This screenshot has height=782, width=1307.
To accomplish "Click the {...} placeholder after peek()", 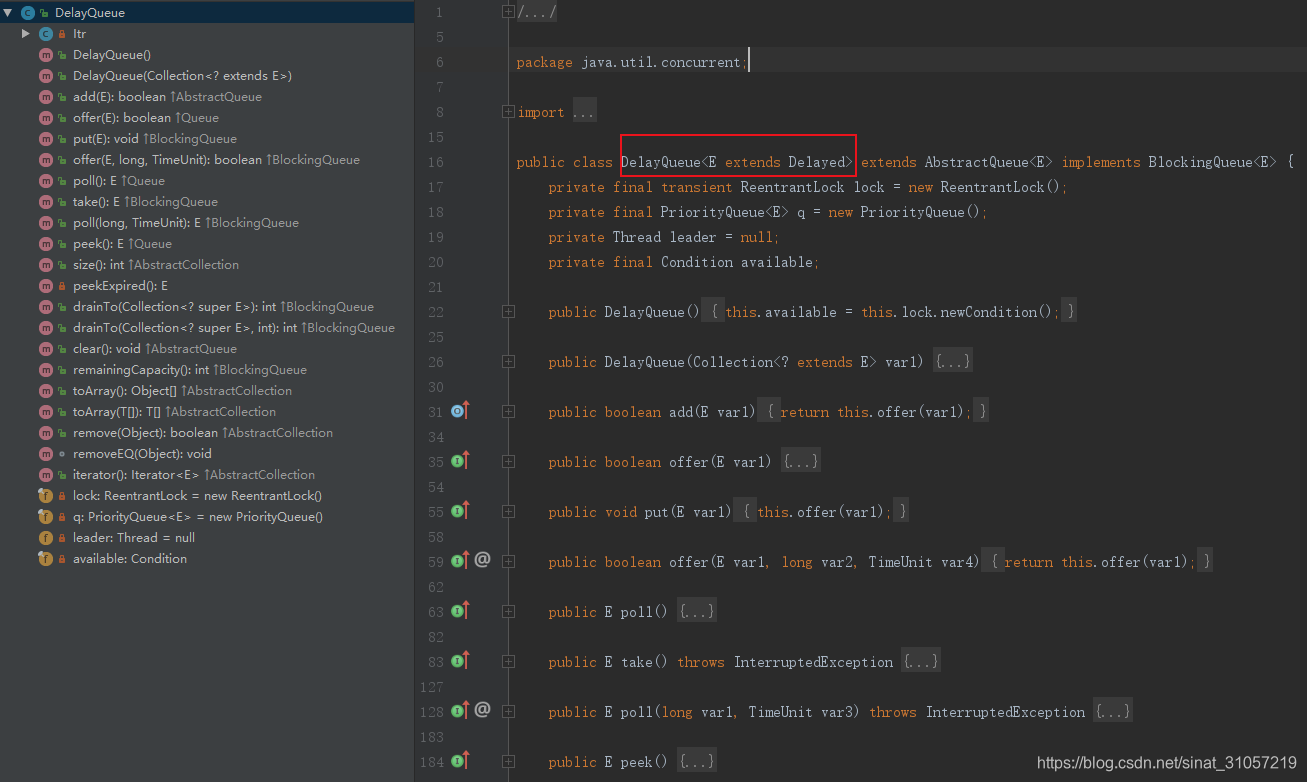I will tap(697, 762).
